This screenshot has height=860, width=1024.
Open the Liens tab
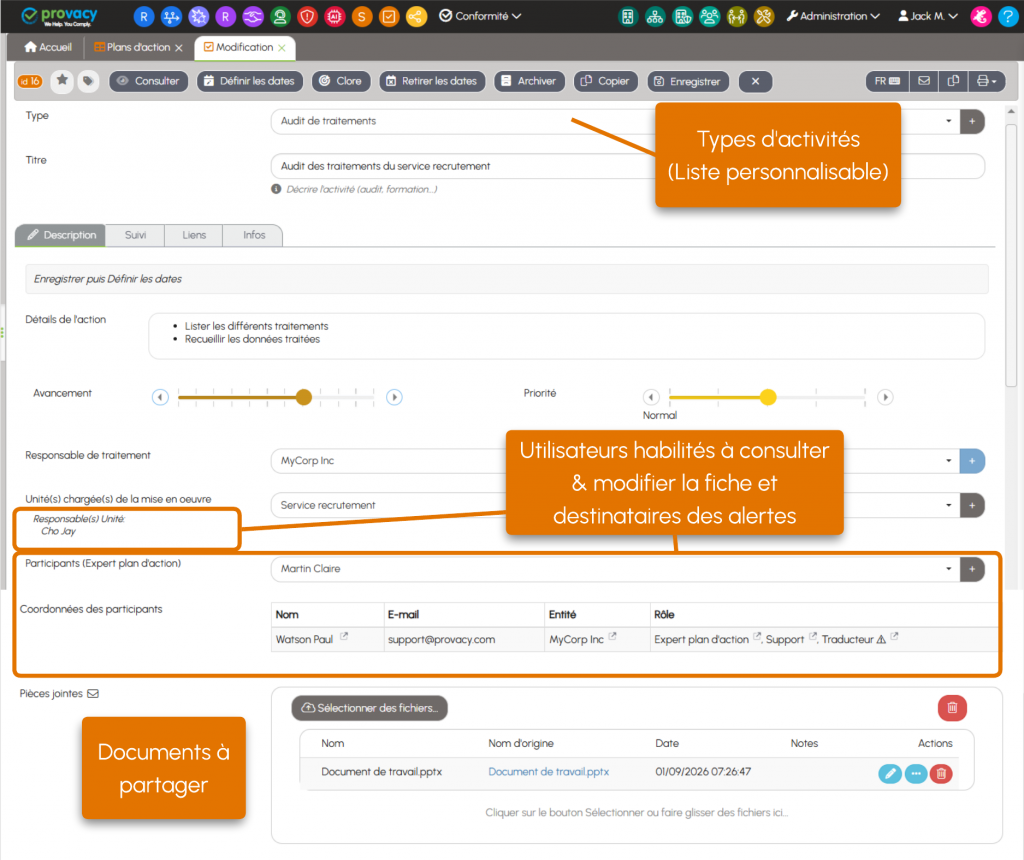point(194,235)
